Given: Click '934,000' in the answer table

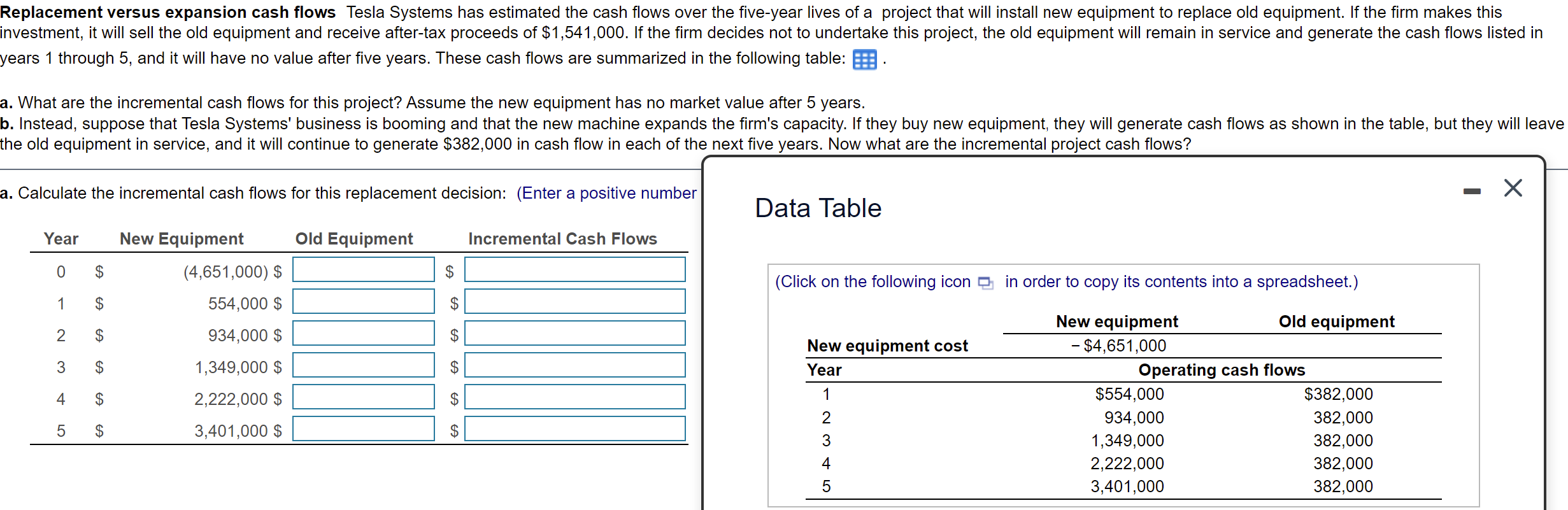Looking at the screenshot, I should pos(238,336).
